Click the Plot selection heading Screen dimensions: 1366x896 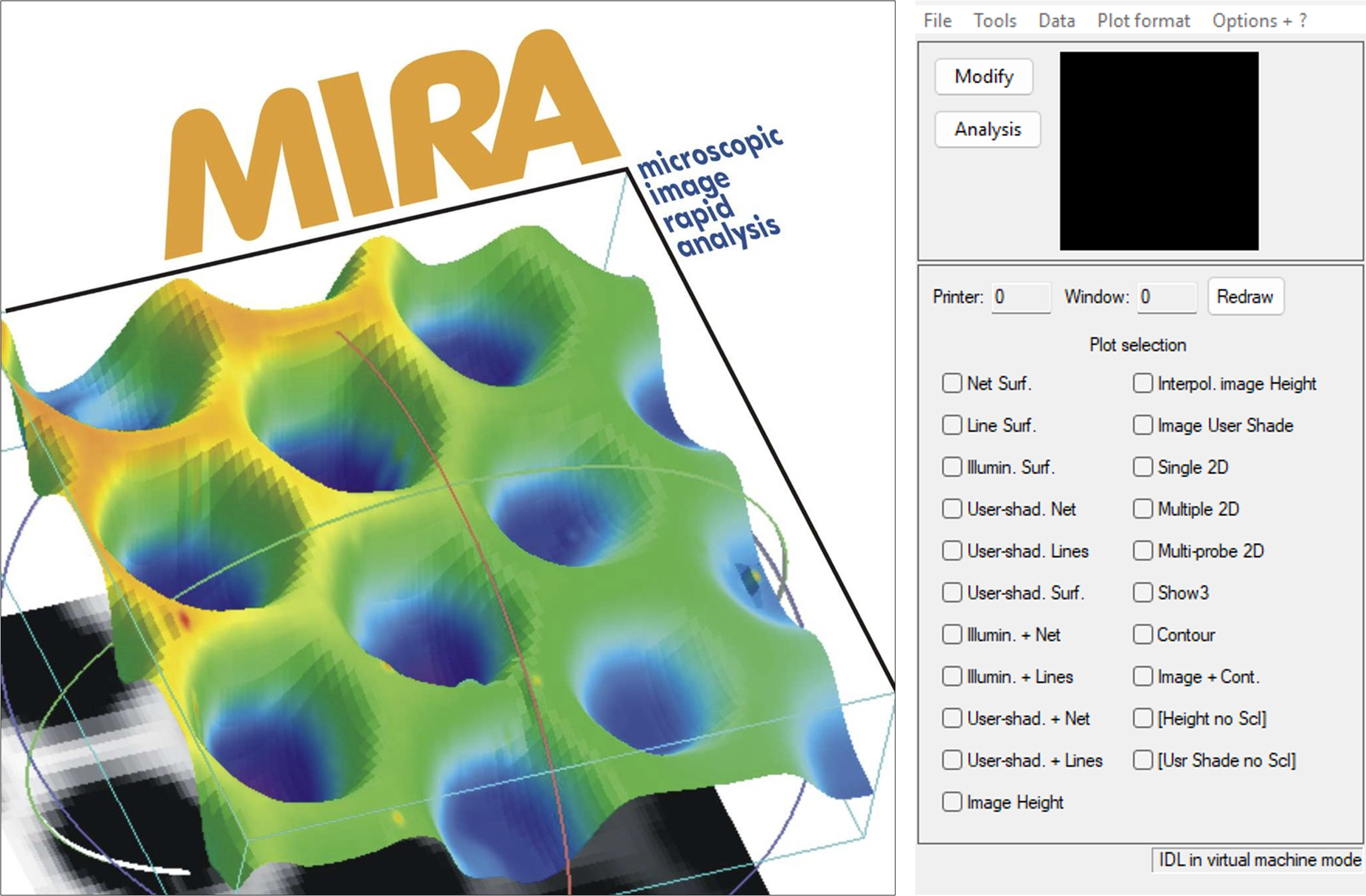point(1138,345)
